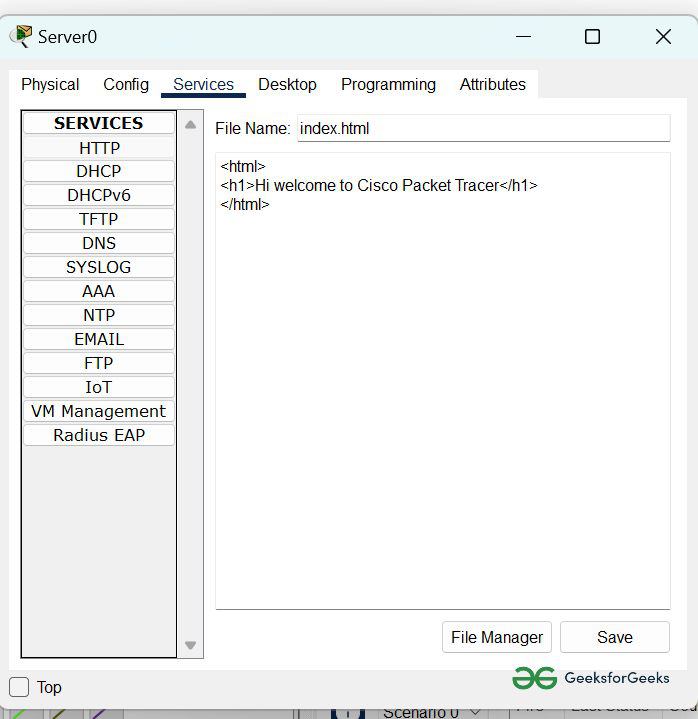Click inside the HTML code editor area
This screenshot has width=698, height=719.
[x=443, y=381]
